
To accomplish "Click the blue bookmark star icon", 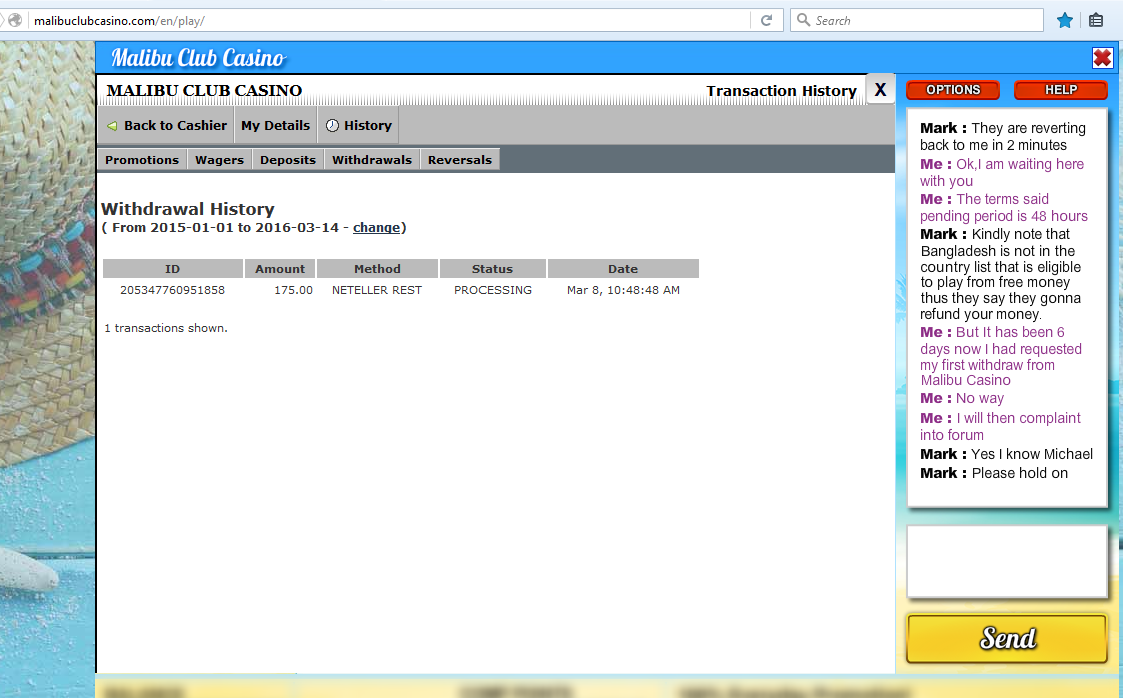I will pyautogui.click(x=1065, y=20).
